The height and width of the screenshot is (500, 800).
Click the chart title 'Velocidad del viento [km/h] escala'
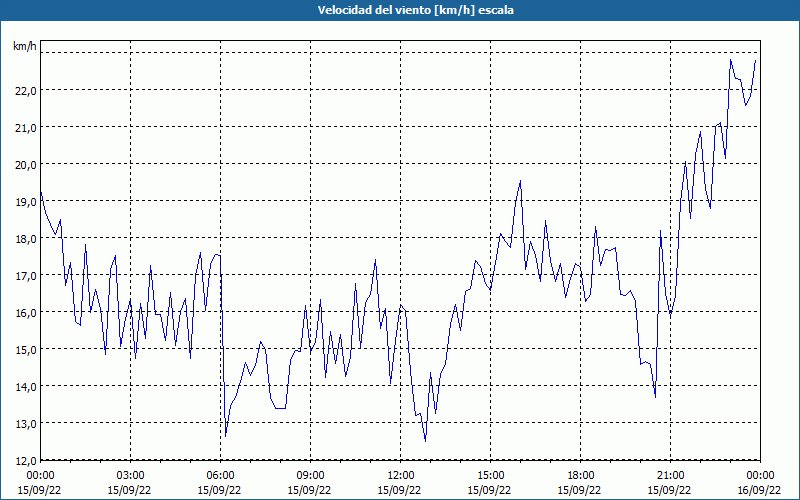pos(415,10)
